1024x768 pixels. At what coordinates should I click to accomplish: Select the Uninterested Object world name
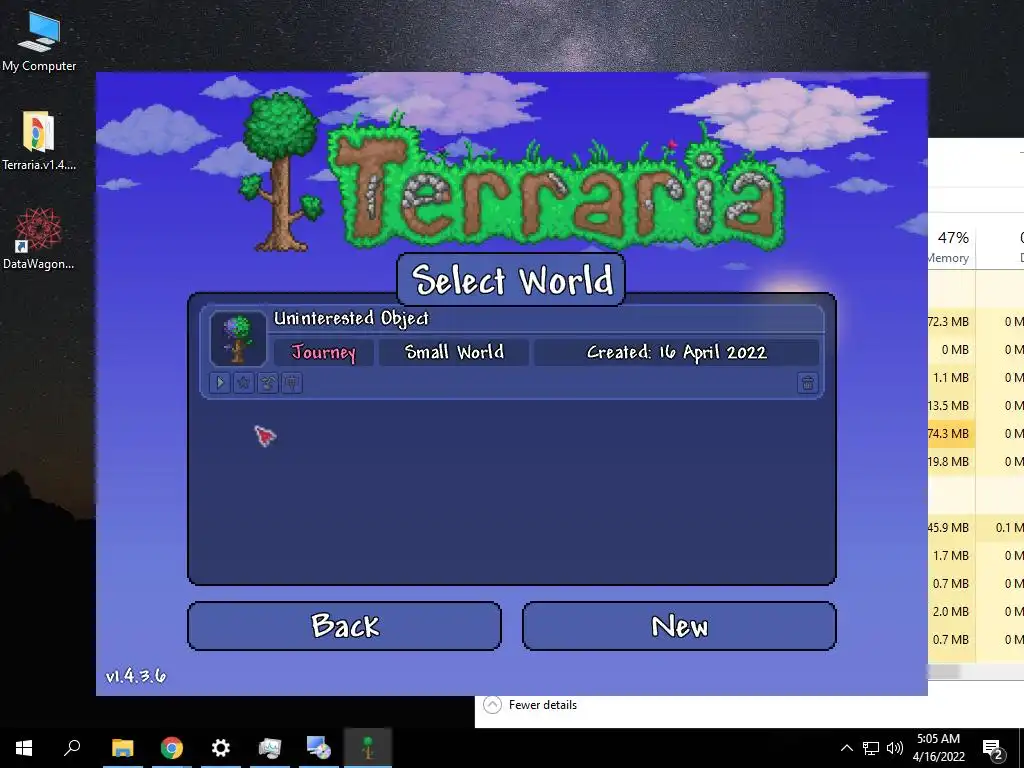351,319
